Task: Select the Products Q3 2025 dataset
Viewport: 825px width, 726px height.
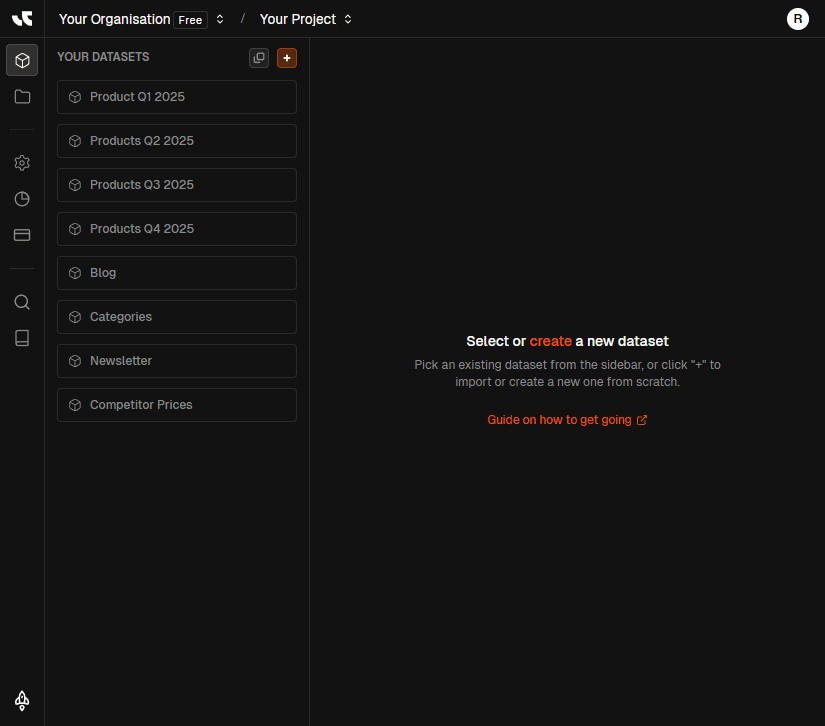Action: [x=176, y=185]
